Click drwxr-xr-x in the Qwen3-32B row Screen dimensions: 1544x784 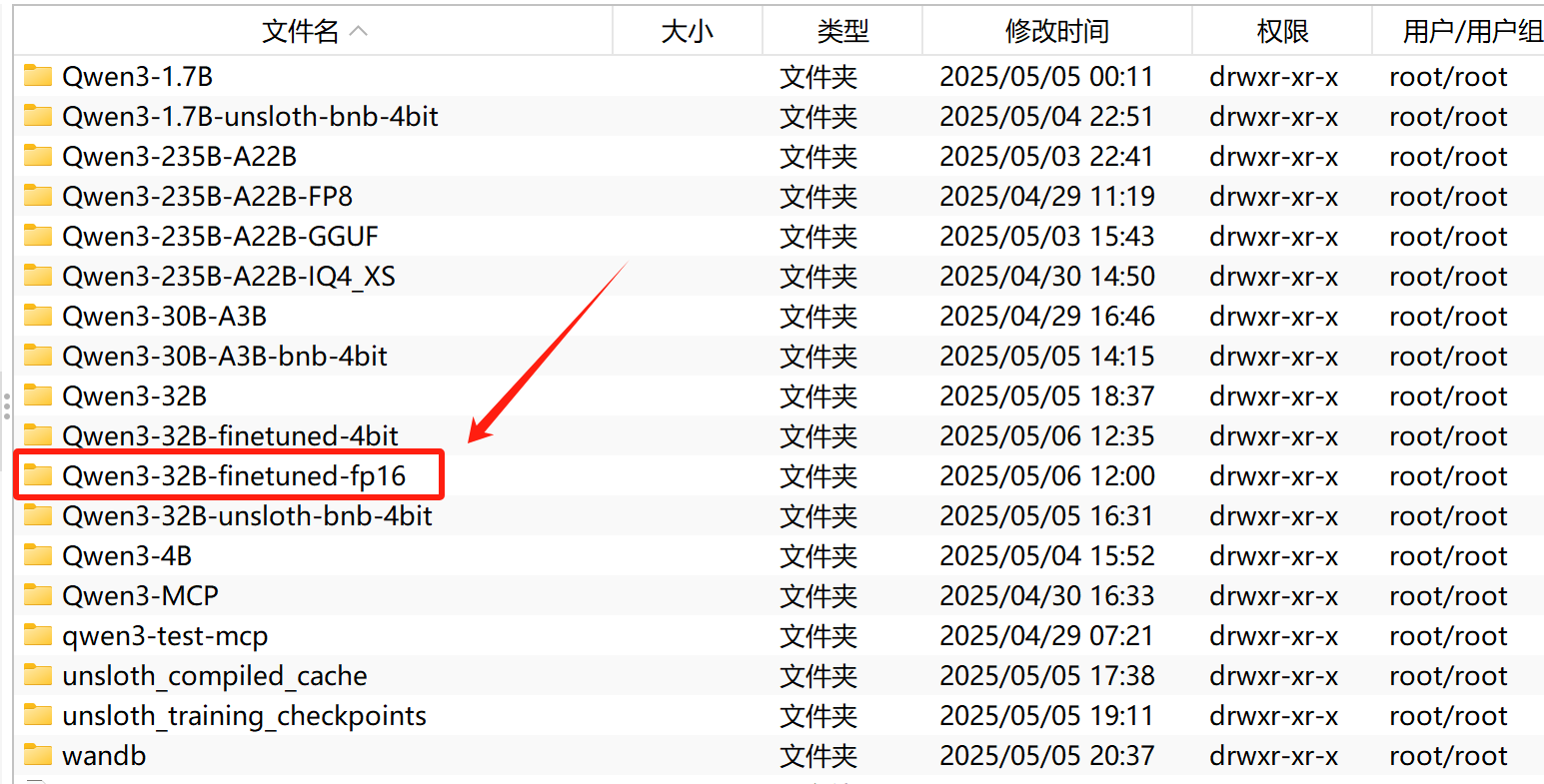1274,396
